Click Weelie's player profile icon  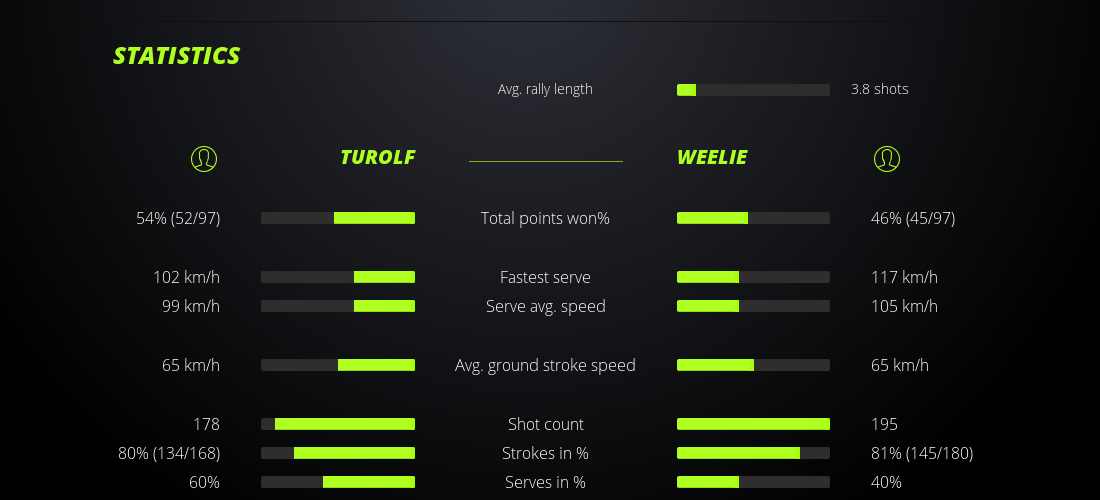pos(886,158)
